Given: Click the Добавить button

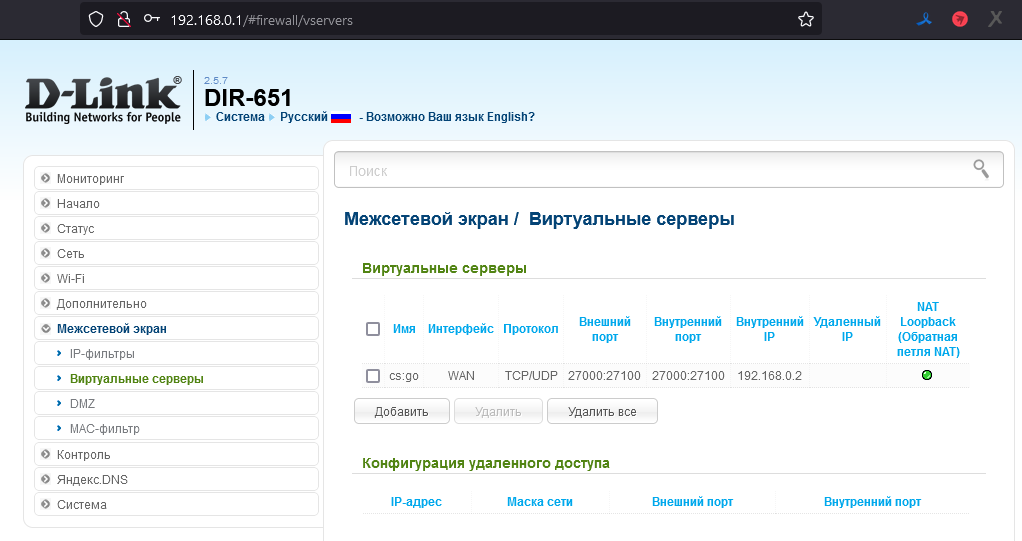Looking at the screenshot, I should (402, 411).
